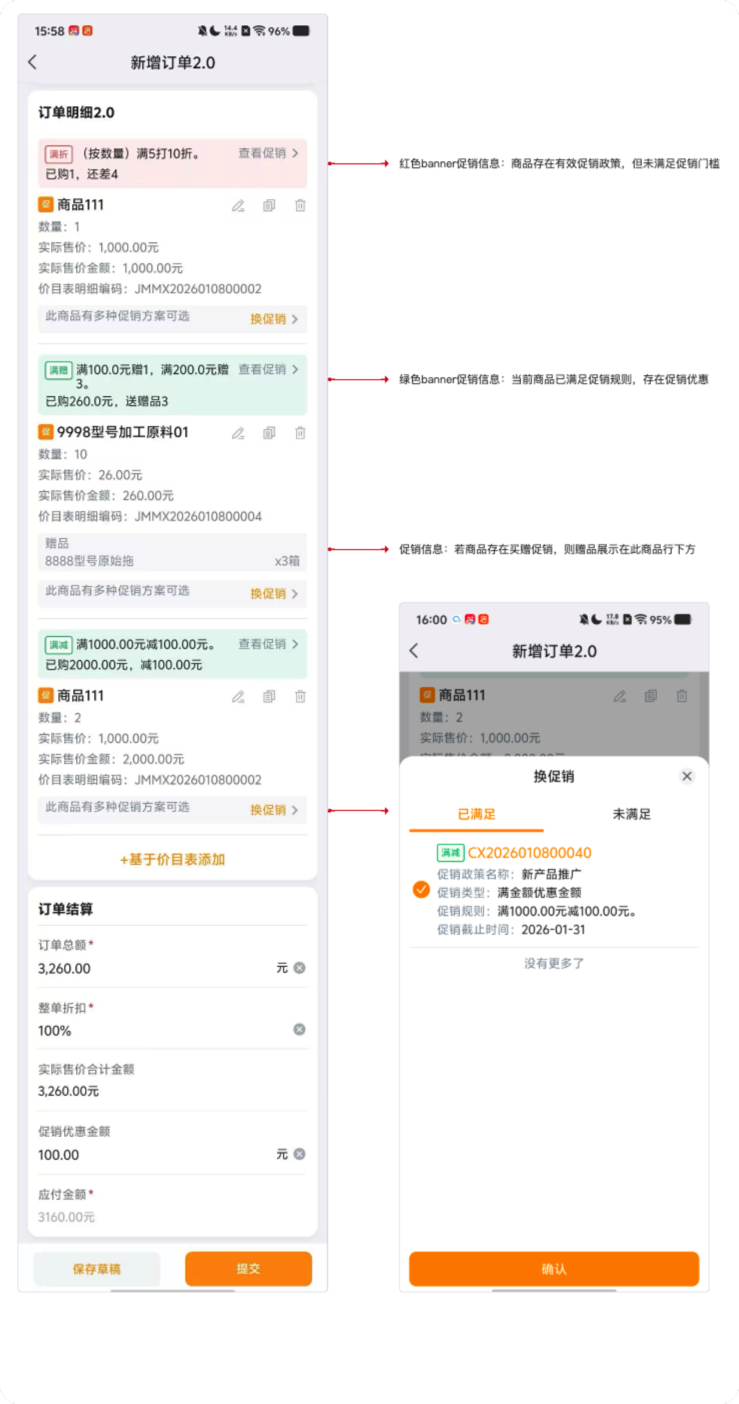Tap the 应付金额 value 3160.00元
This screenshot has width=739, height=1404.
(66, 1217)
